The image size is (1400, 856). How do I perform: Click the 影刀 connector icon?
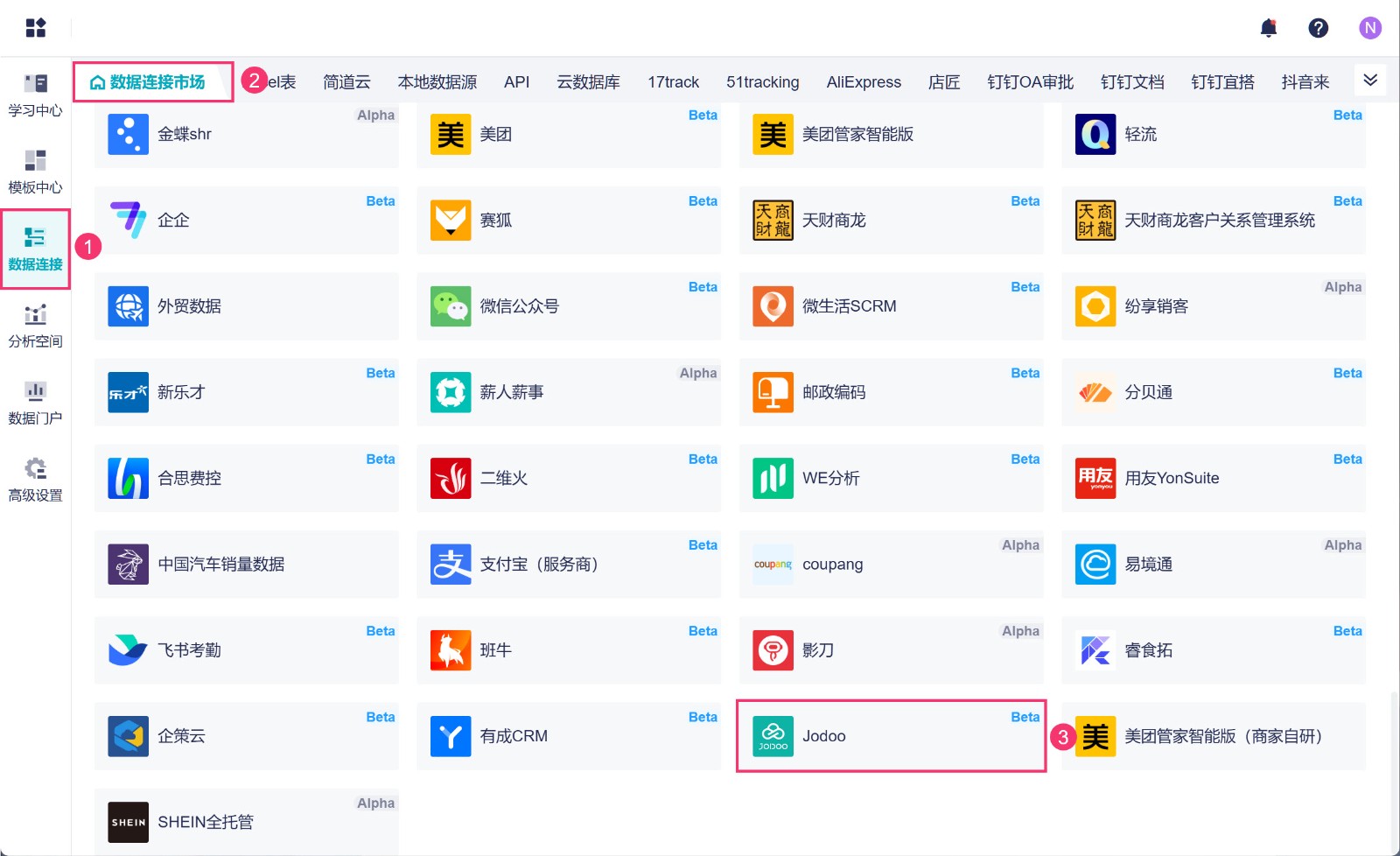(773, 650)
